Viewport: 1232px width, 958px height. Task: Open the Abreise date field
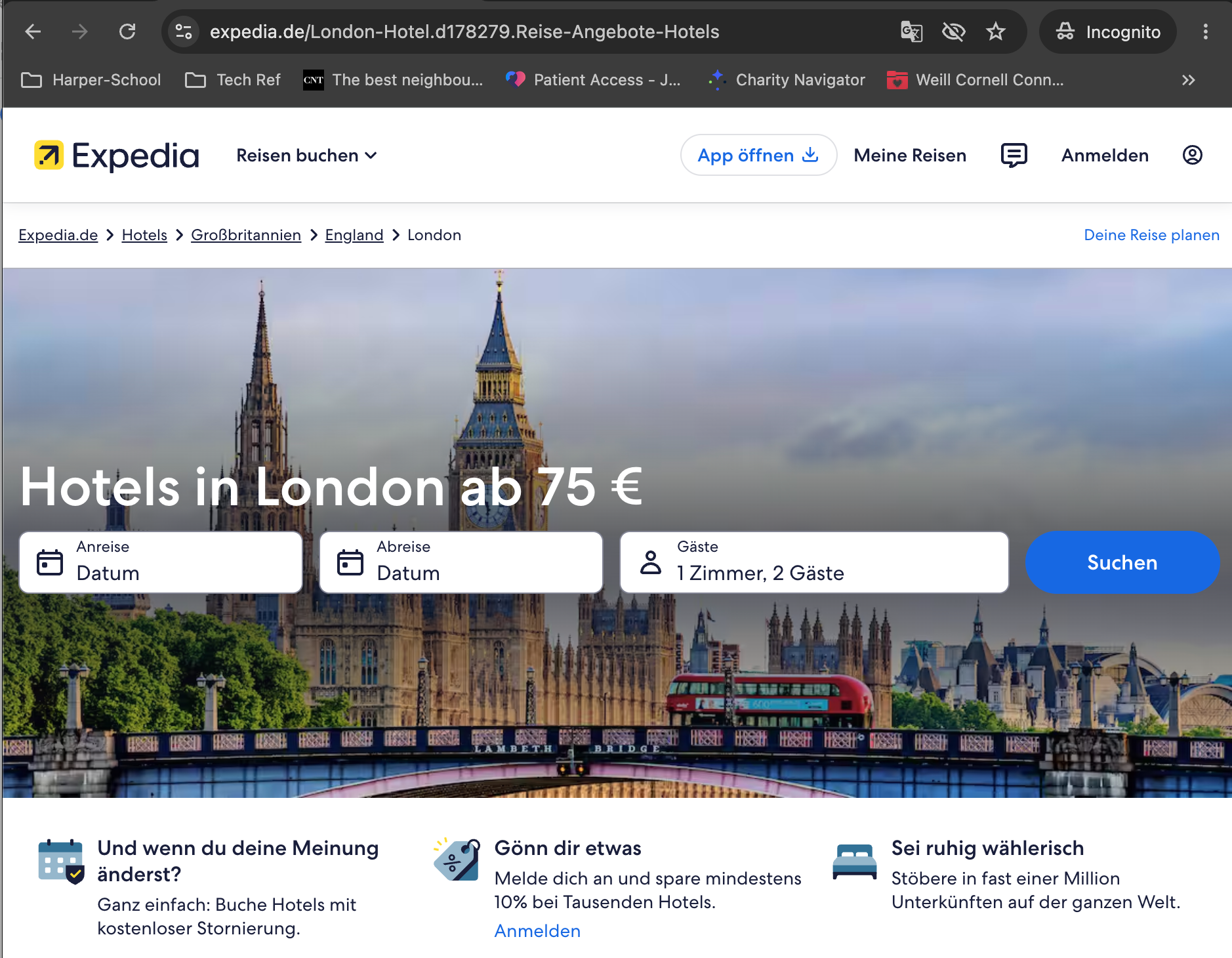(x=461, y=562)
